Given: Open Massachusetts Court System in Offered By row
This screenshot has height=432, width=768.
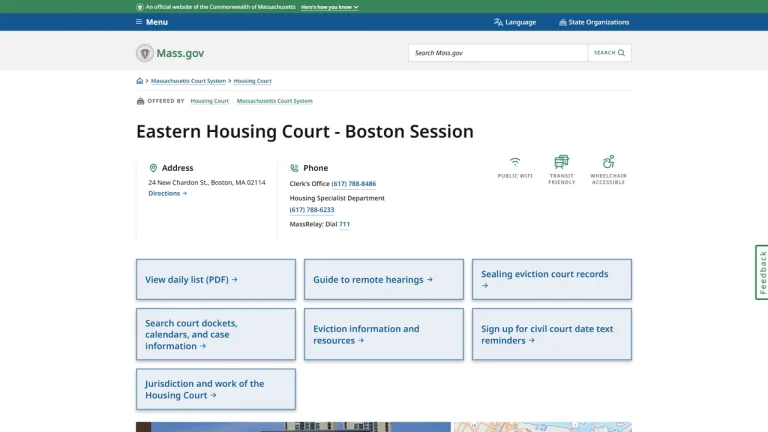Looking at the screenshot, I should 274,101.
